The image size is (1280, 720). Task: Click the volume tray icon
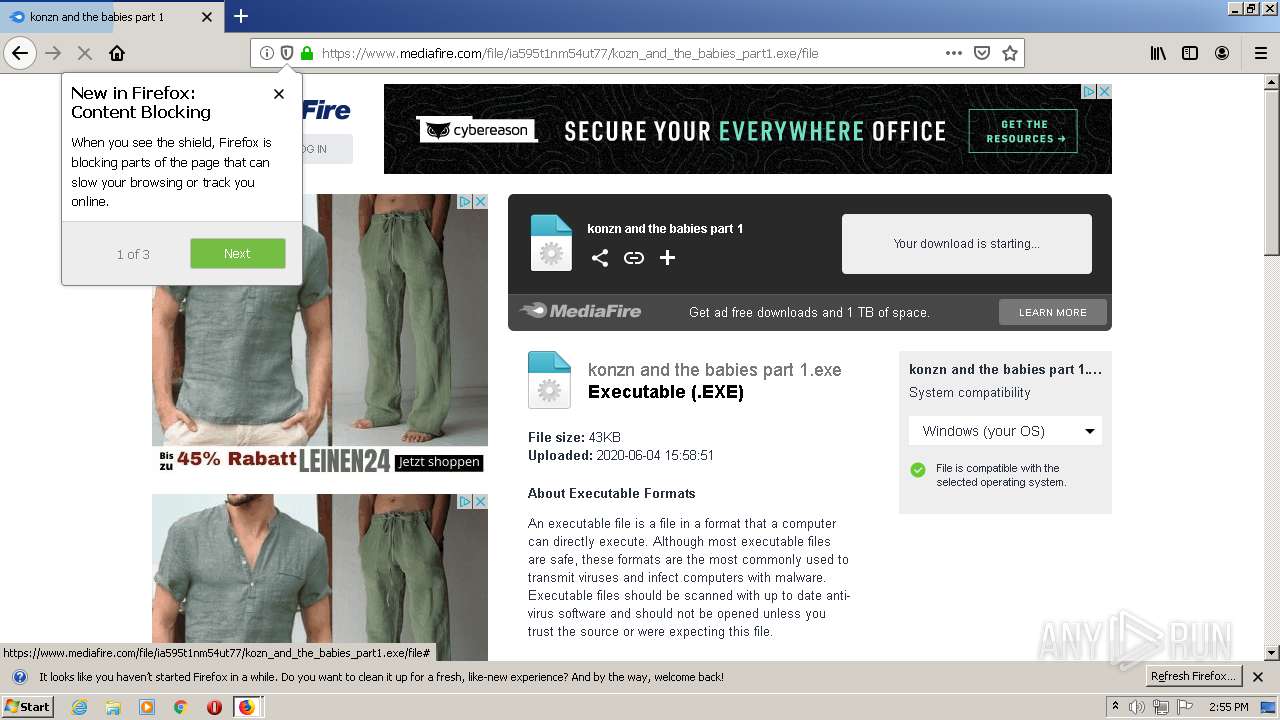(1137, 707)
